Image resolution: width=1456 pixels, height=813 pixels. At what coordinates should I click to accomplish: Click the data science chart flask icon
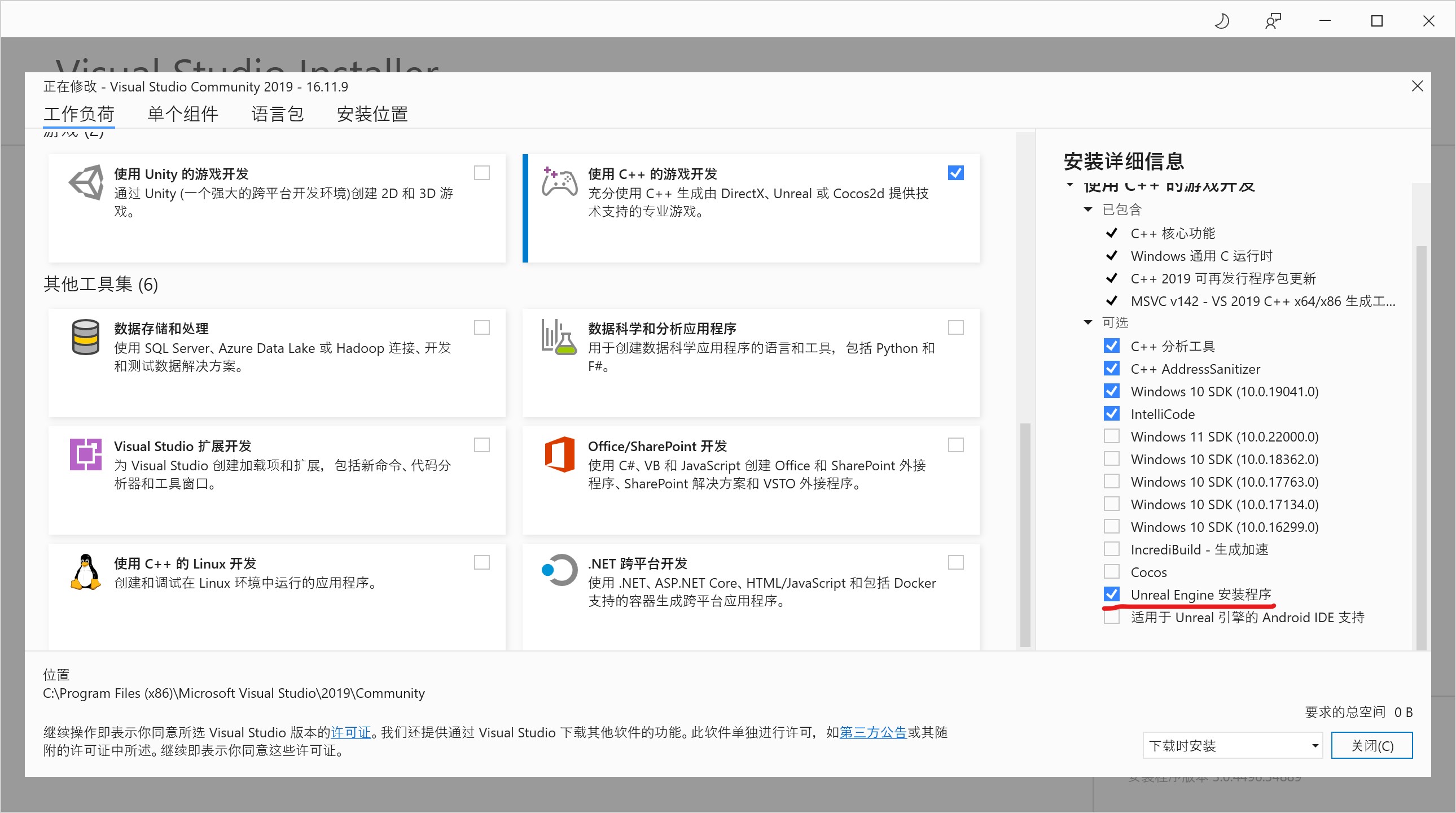click(559, 337)
